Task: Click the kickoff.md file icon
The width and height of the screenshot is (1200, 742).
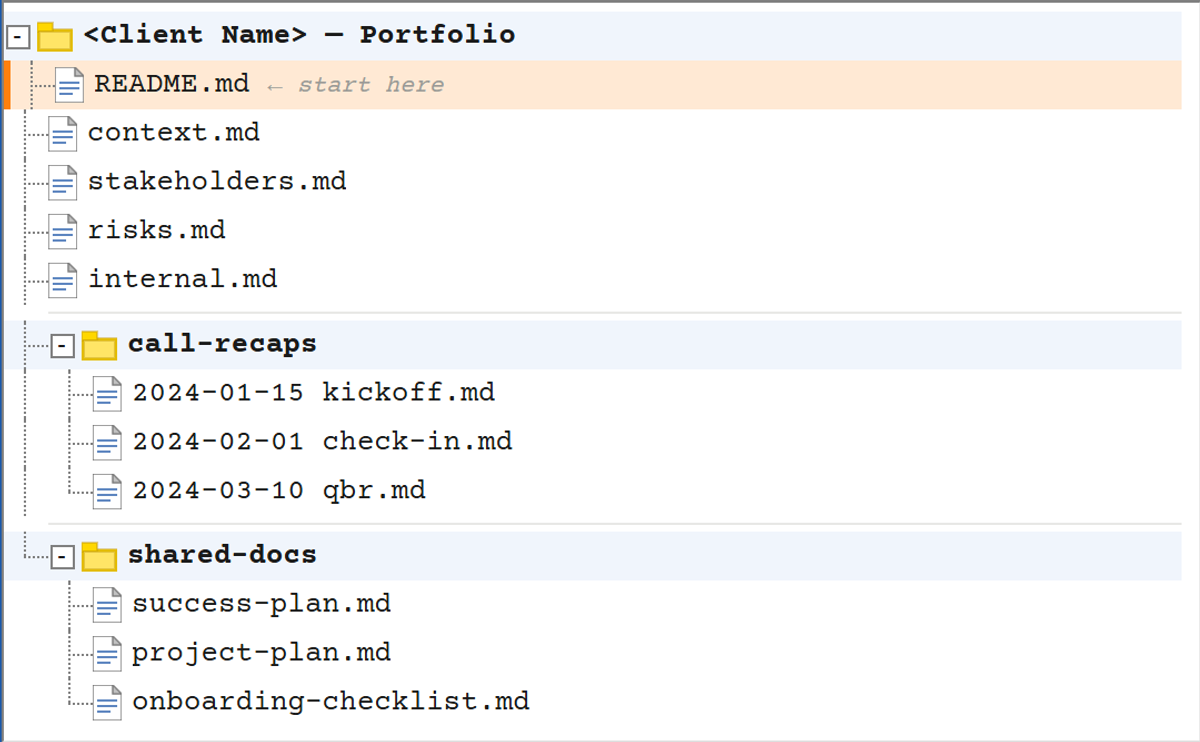Action: (107, 394)
